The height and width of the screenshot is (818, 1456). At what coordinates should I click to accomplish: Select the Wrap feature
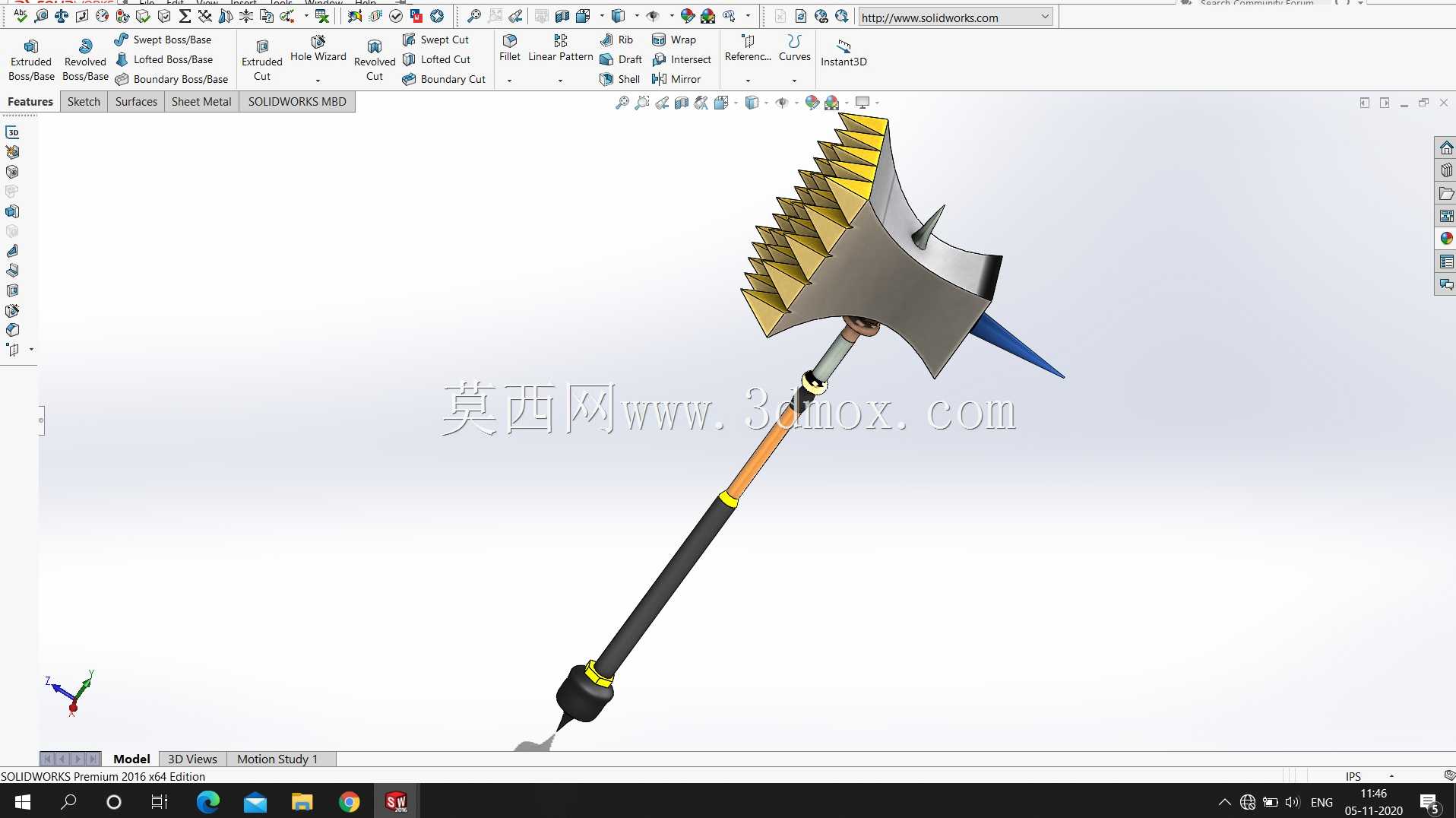pos(674,40)
